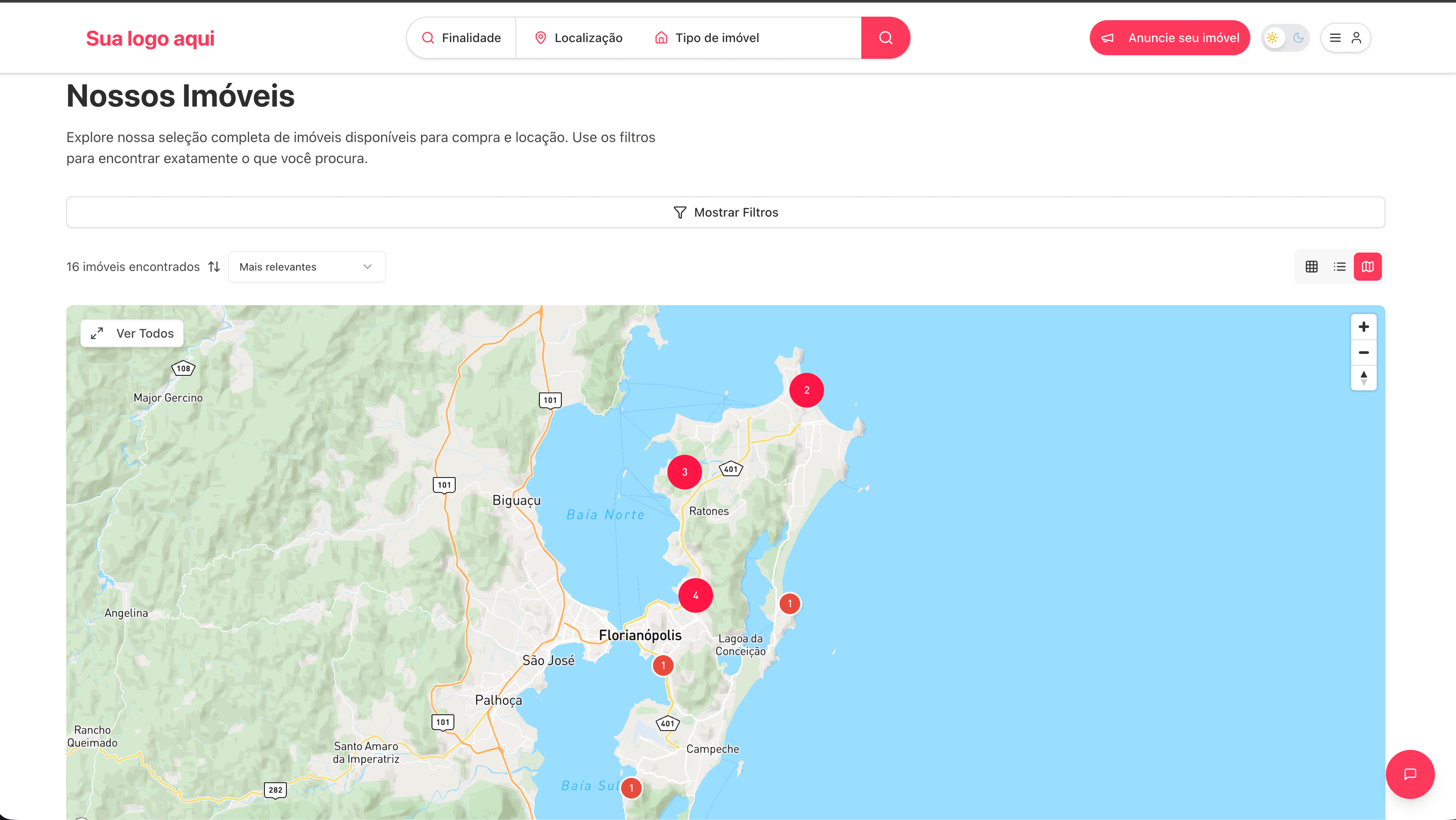Viewport: 1456px width, 820px height.
Task: Enable dark mode with the moon toggle
Action: [x=1298, y=37]
